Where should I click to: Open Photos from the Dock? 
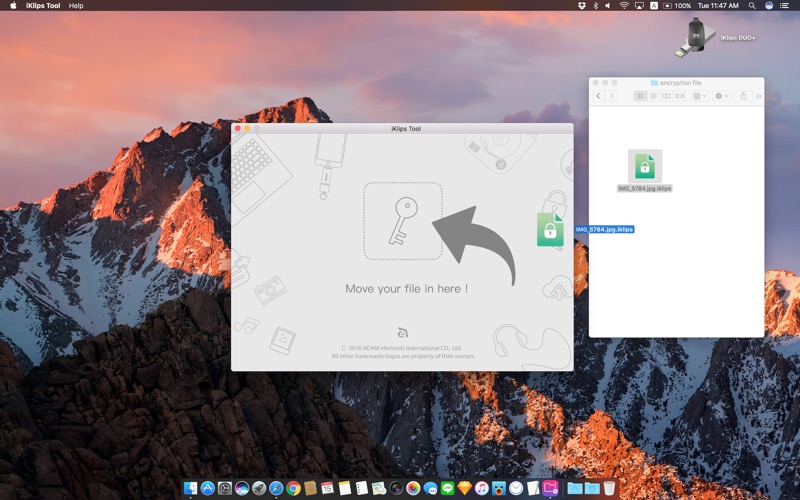(413, 488)
